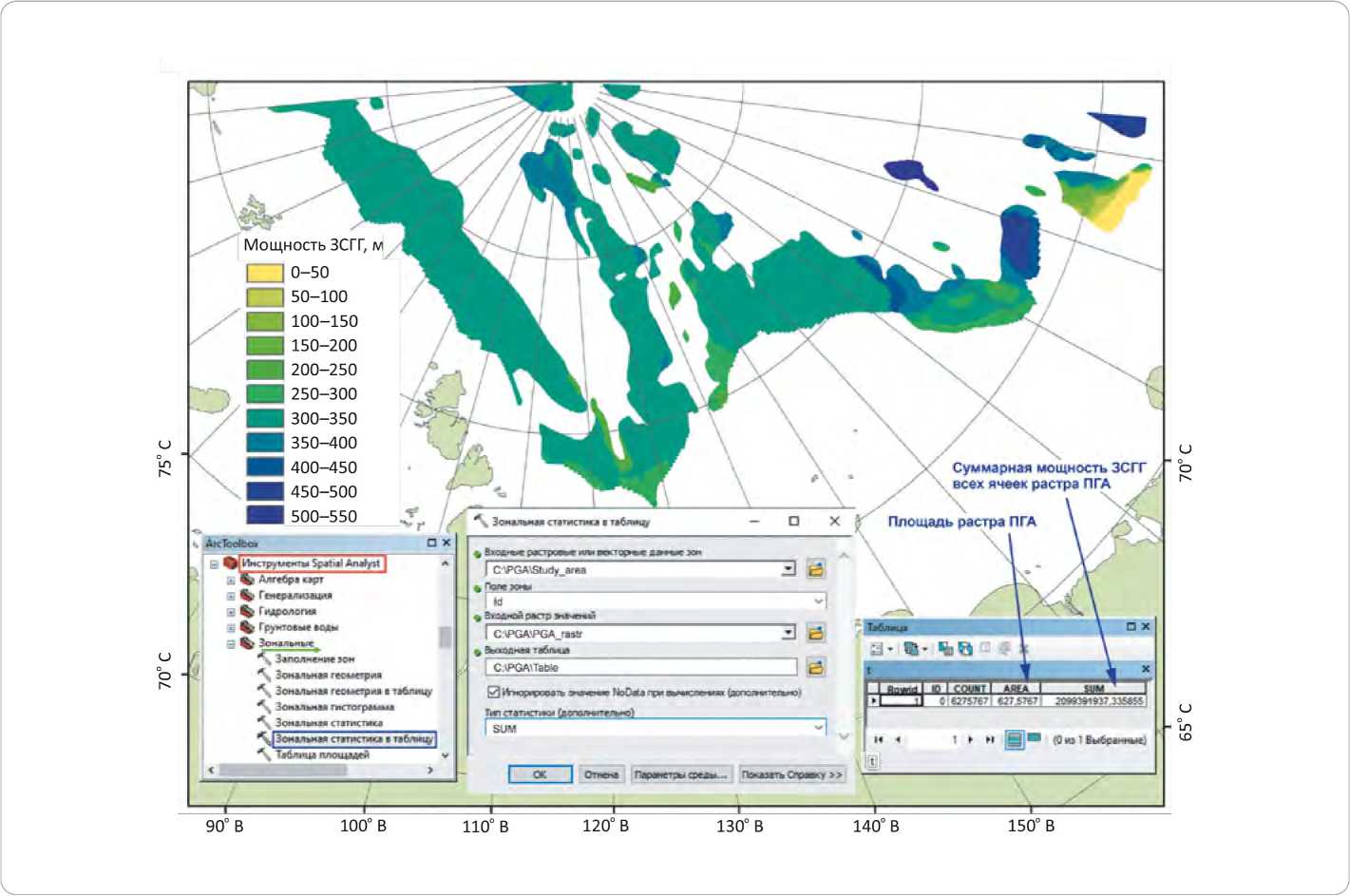Click the Параметры среды button
The height and width of the screenshot is (896, 1350).
point(680,774)
